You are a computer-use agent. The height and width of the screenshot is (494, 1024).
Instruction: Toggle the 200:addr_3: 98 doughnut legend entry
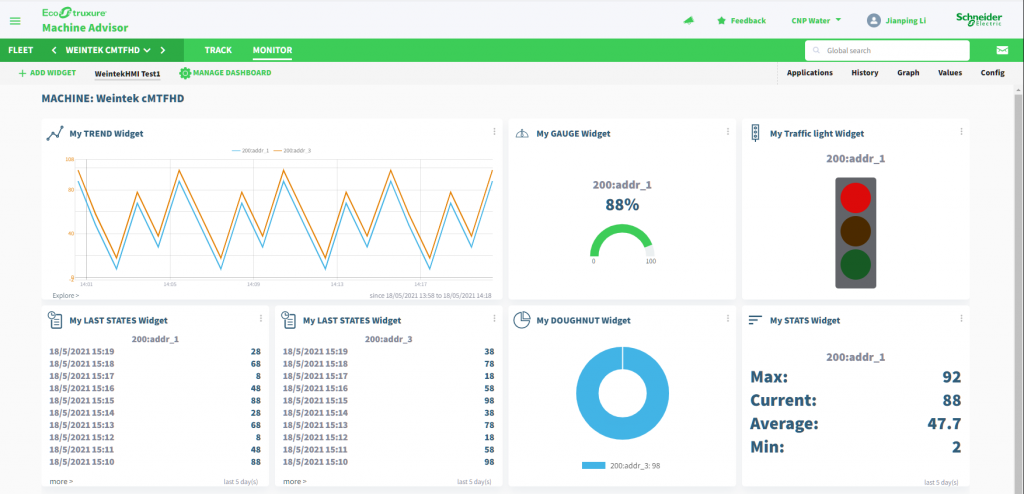point(621,466)
